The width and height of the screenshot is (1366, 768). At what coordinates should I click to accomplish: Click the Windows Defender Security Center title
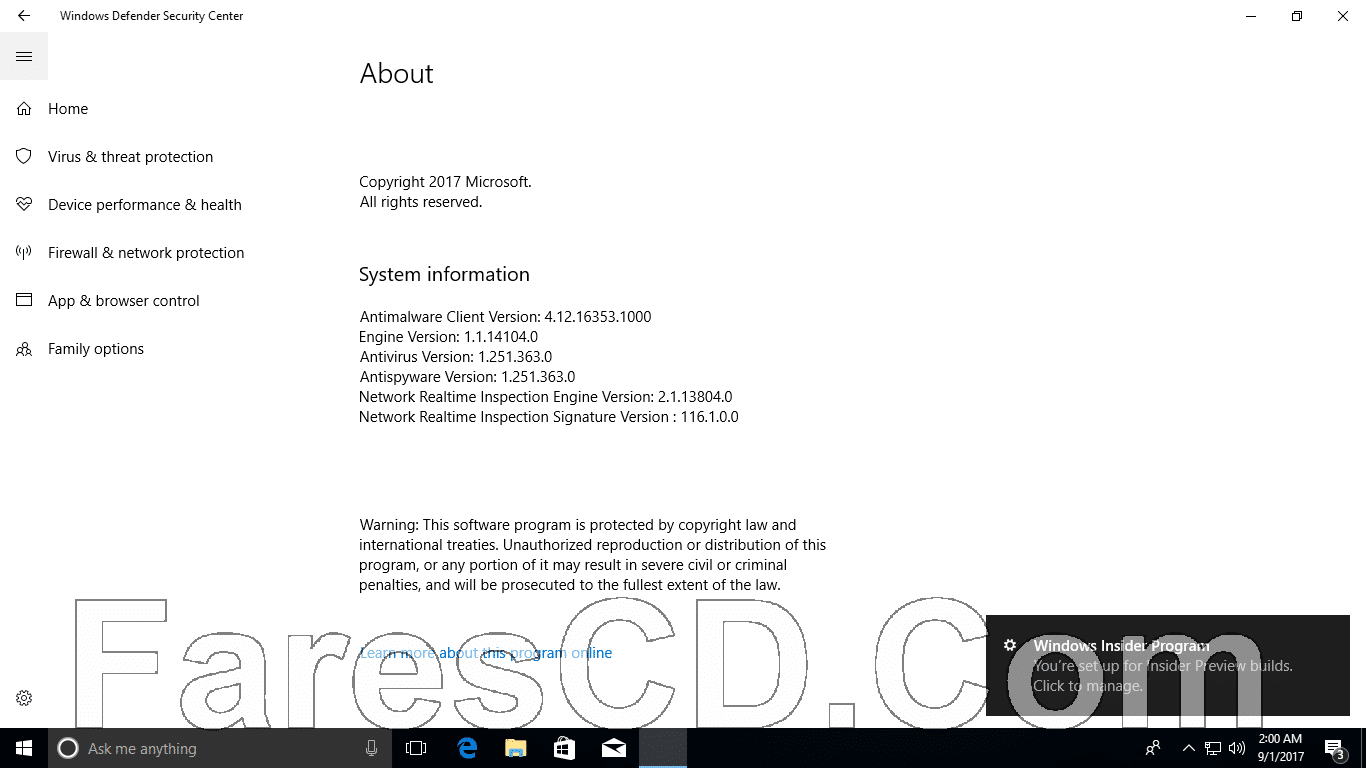pyautogui.click(x=151, y=16)
